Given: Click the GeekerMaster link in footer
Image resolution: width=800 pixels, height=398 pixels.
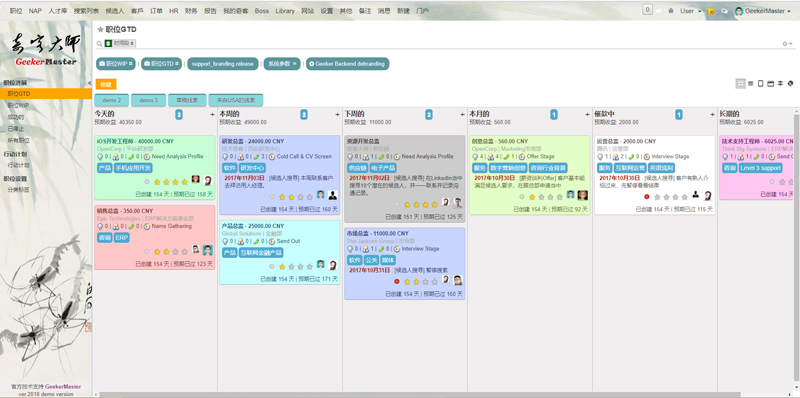Looking at the screenshot, I should [x=63, y=387].
